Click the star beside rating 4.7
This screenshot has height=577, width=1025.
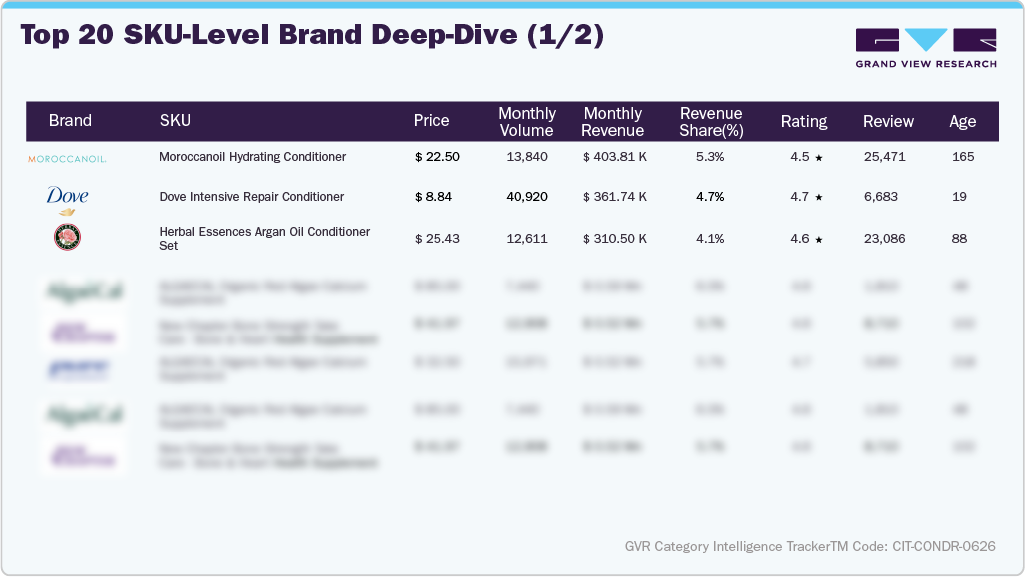tap(818, 197)
